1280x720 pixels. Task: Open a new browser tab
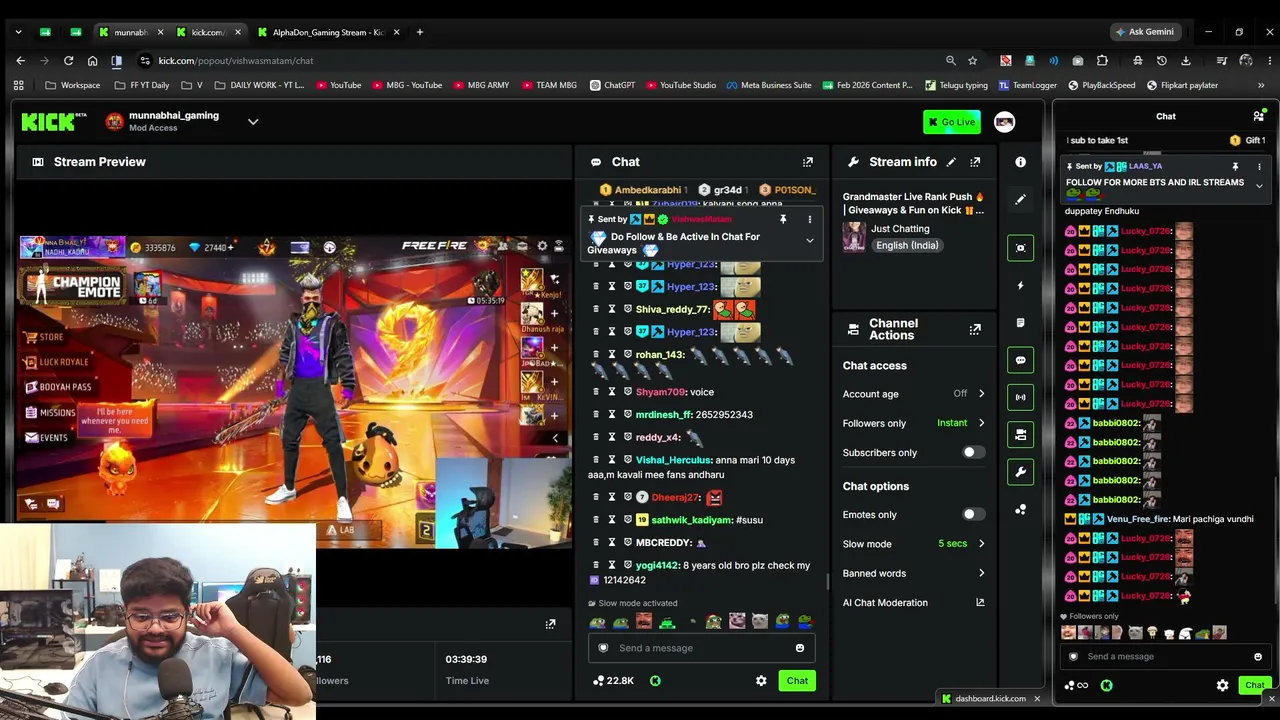(x=419, y=32)
